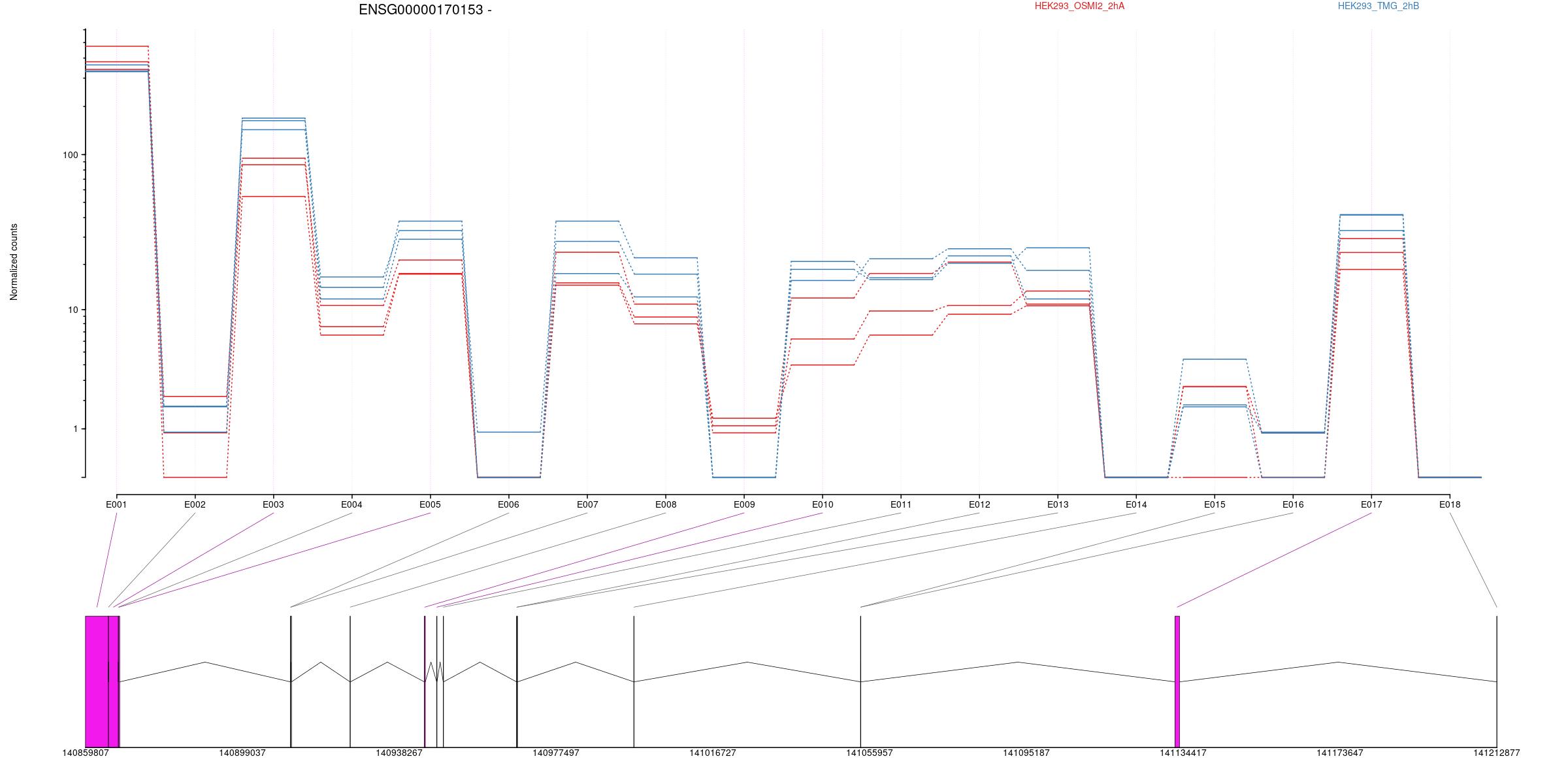Click the top blue expression line above E003
This screenshot has width=1568, height=784.
coord(274,118)
